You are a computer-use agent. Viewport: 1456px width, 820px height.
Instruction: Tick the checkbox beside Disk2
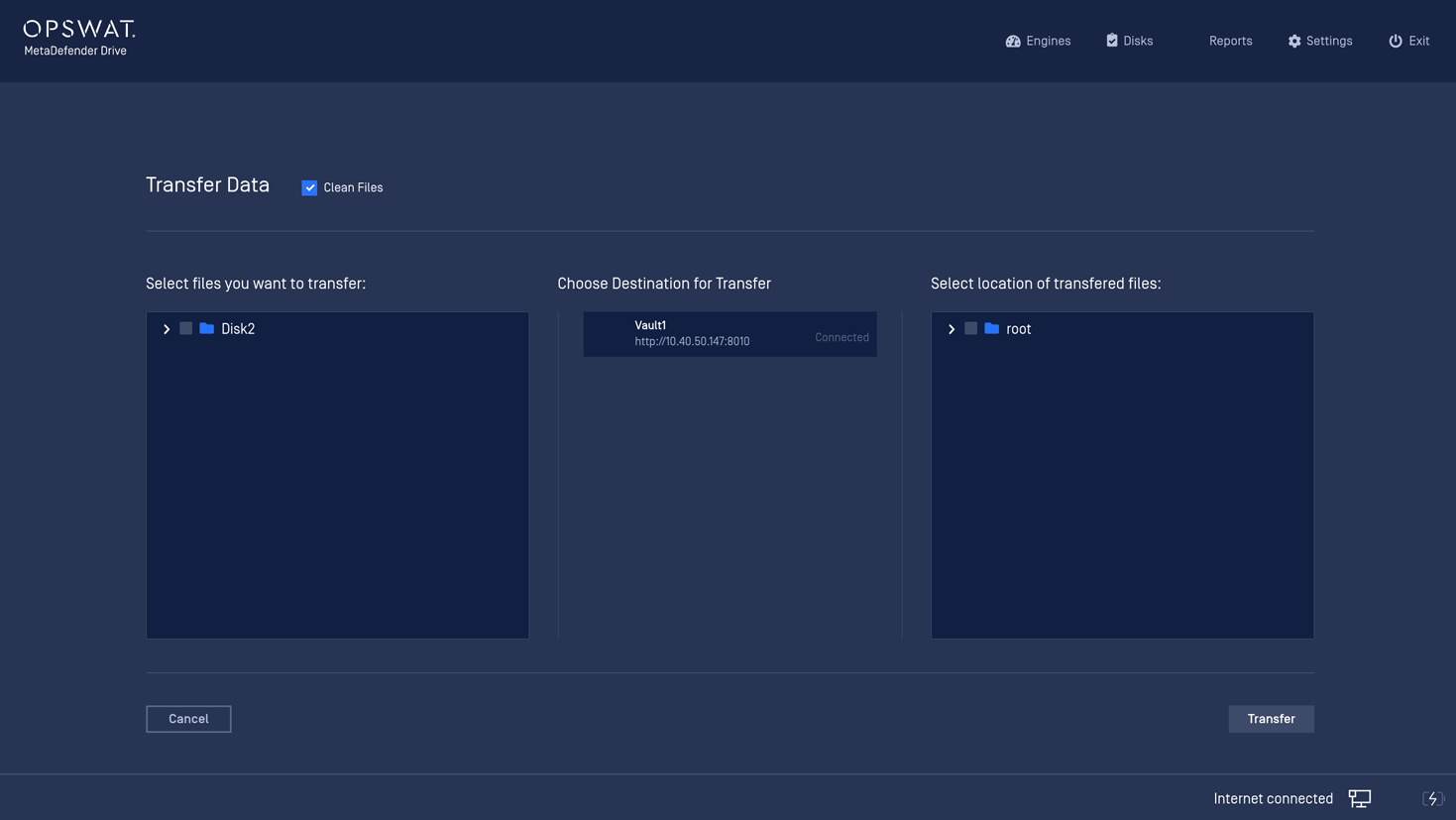(x=186, y=328)
